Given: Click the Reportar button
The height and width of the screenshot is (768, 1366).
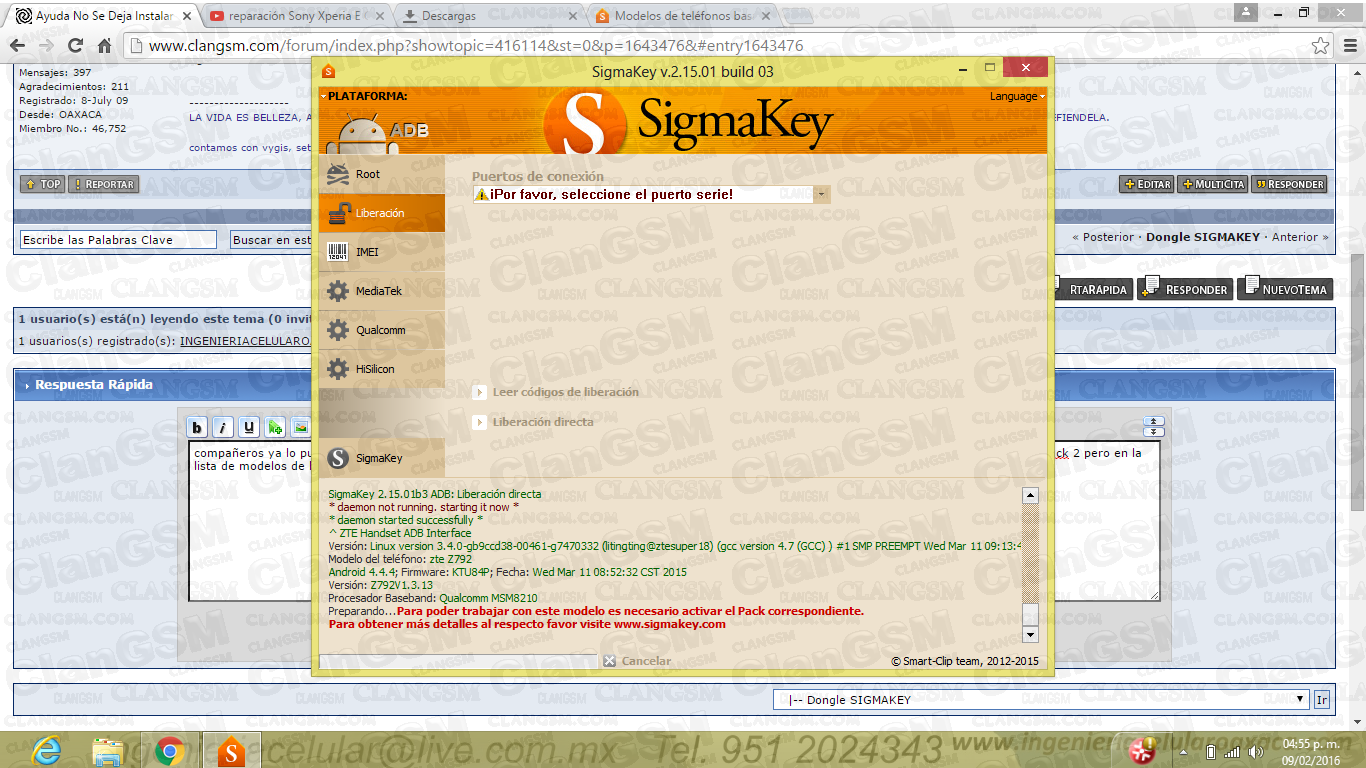Looking at the screenshot, I should point(103,184).
